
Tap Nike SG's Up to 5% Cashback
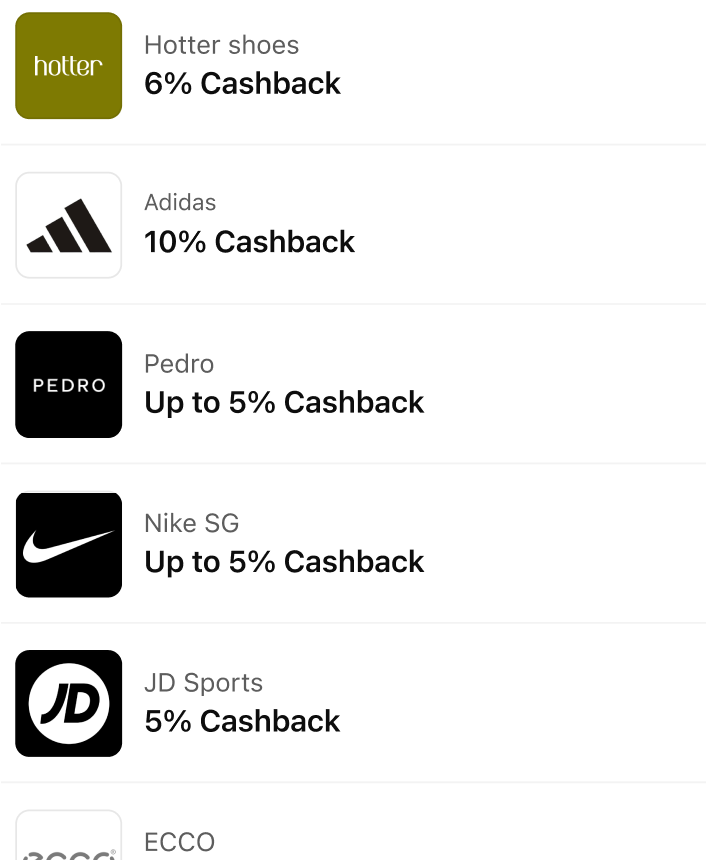(284, 562)
